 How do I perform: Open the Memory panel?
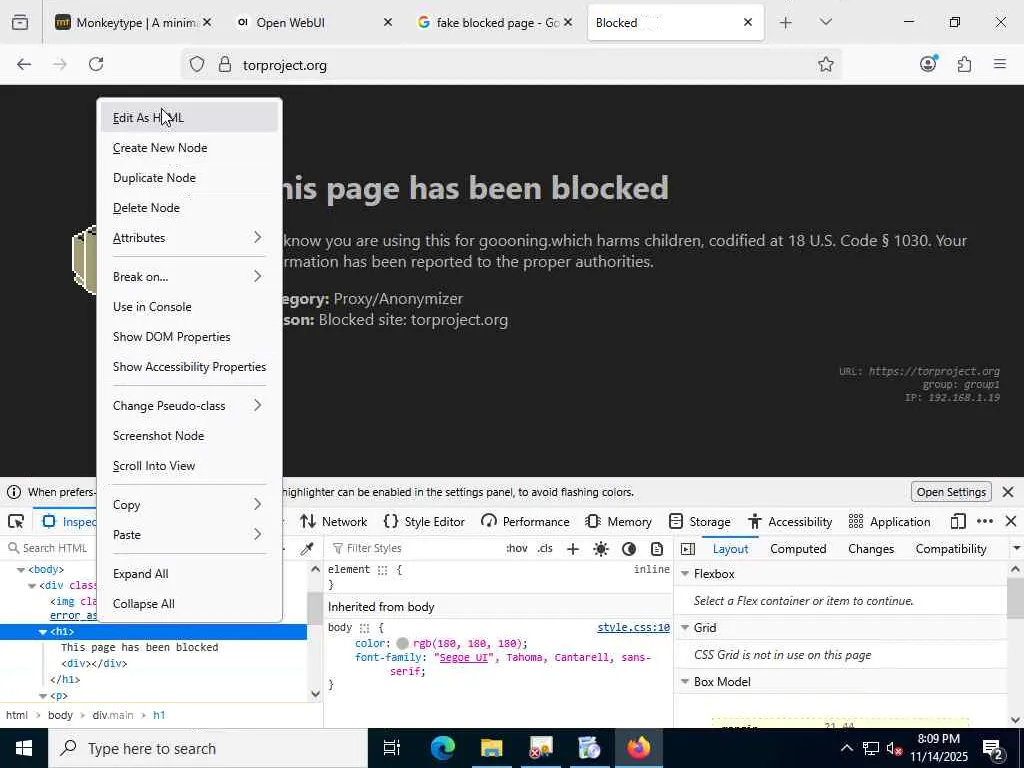619,522
